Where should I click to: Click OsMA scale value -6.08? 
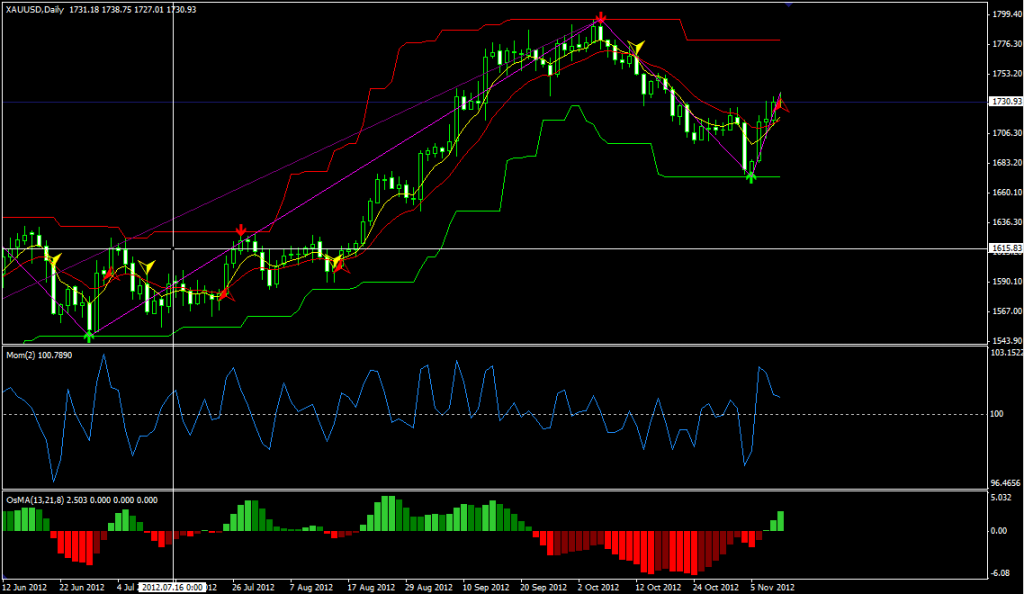[x=1000, y=573]
